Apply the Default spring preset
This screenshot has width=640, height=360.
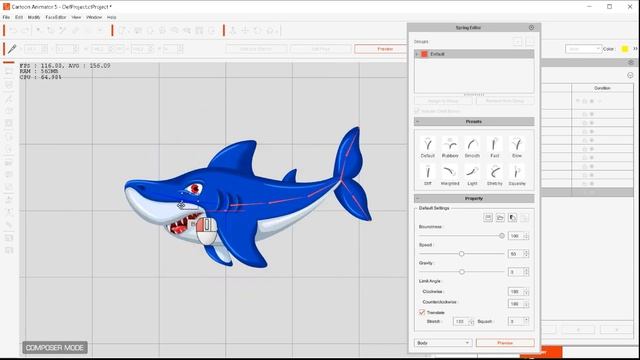(427, 147)
